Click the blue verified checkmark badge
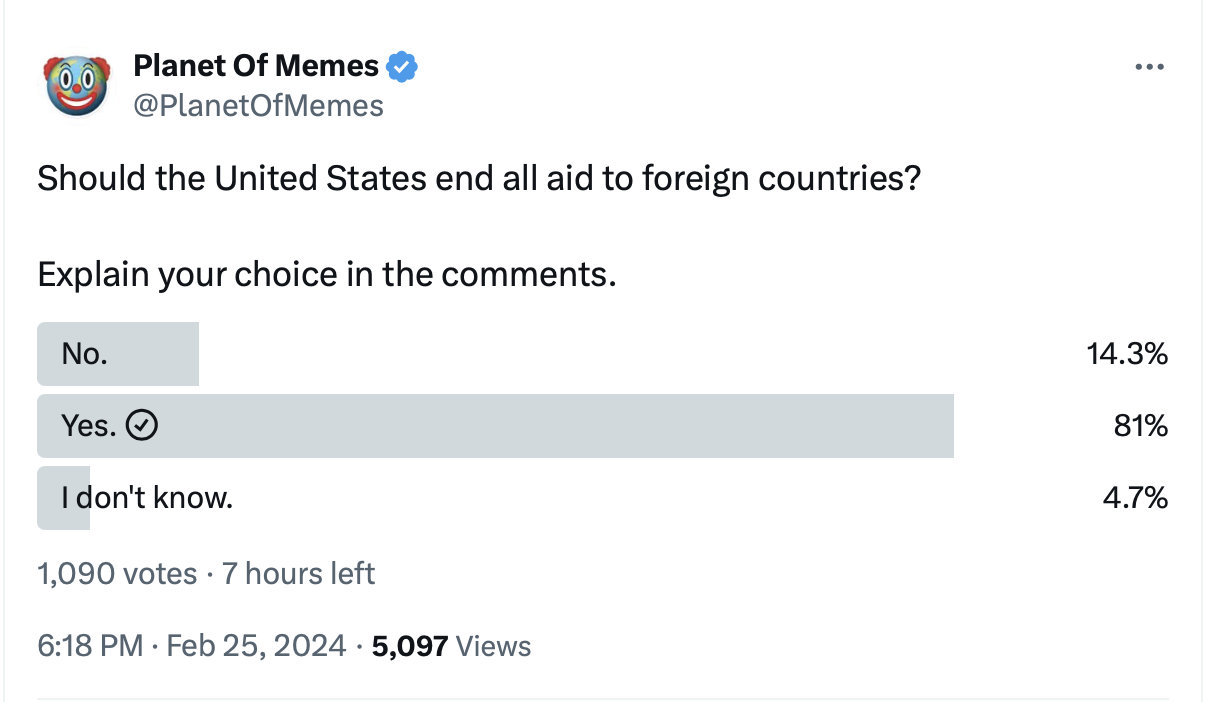This screenshot has height=702, width=1206. pyautogui.click(x=402, y=68)
